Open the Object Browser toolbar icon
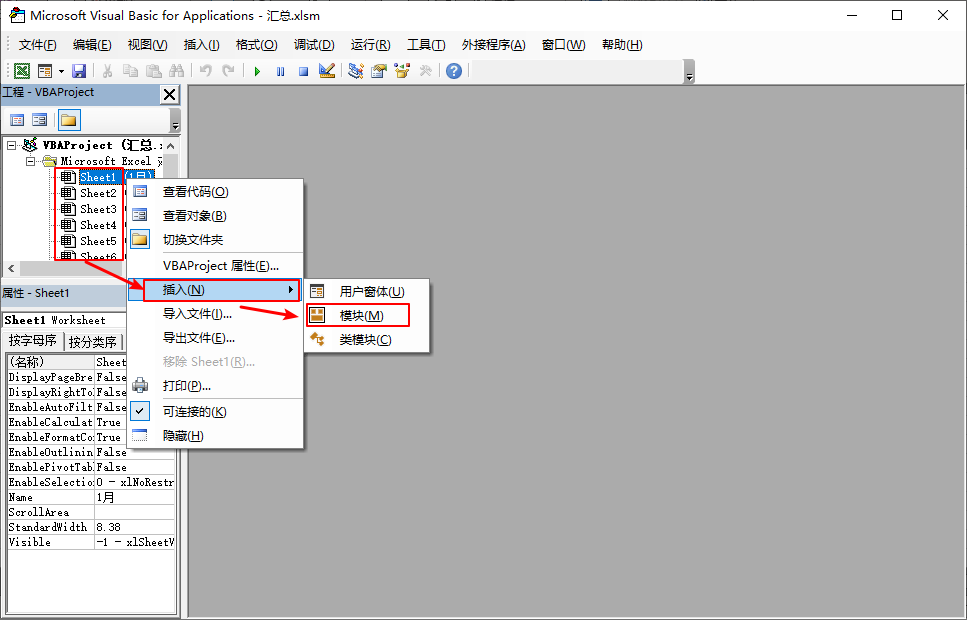 coord(402,71)
